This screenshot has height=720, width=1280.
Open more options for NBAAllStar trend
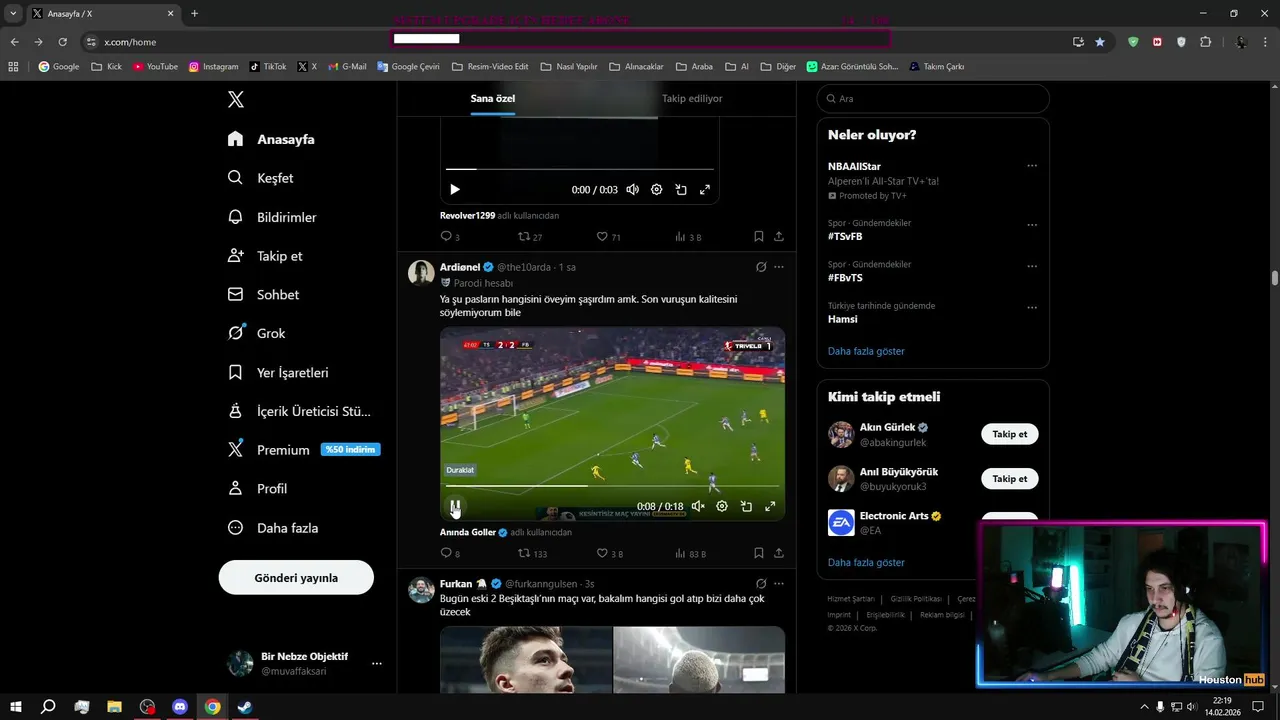click(x=1032, y=166)
